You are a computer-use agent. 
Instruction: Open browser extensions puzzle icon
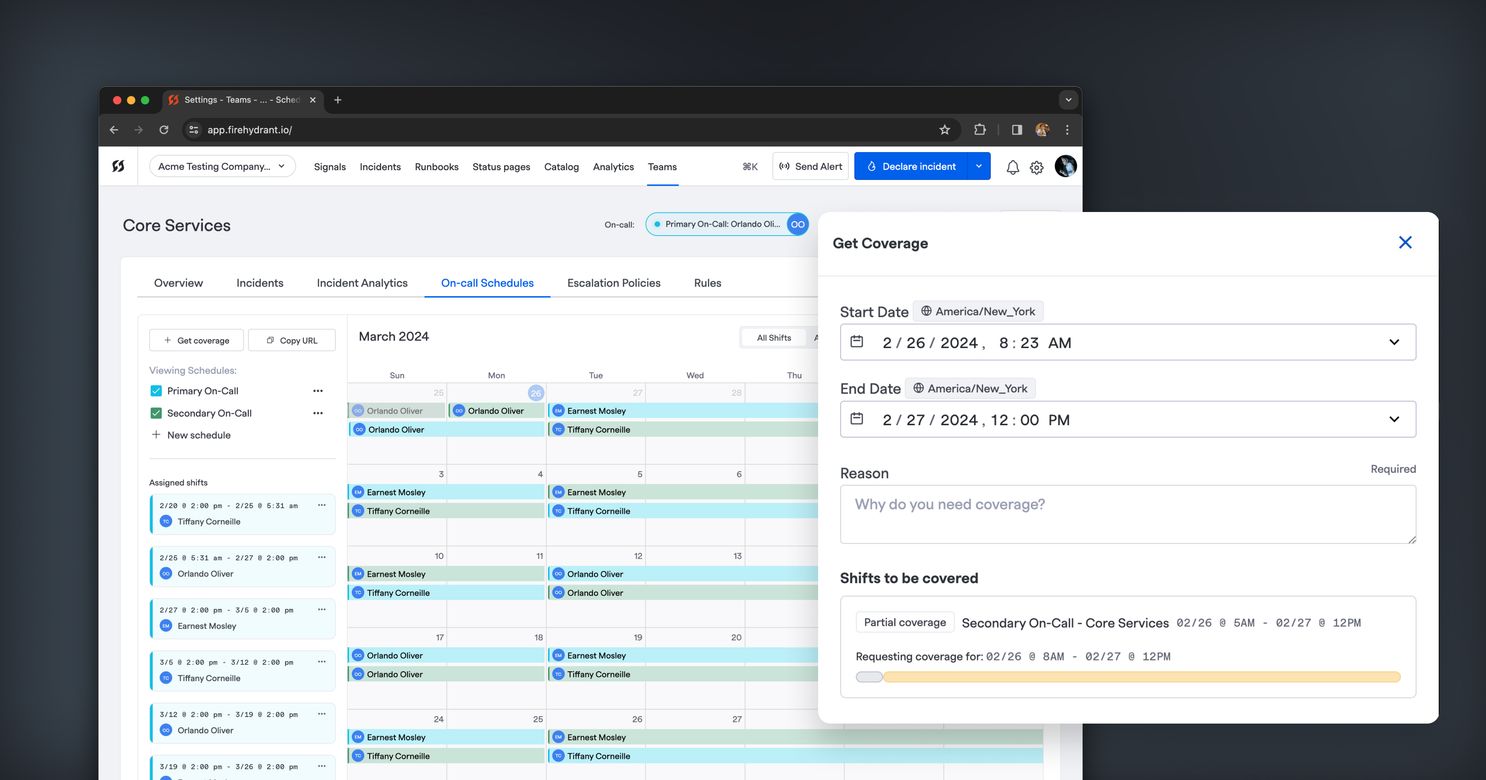[980, 130]
